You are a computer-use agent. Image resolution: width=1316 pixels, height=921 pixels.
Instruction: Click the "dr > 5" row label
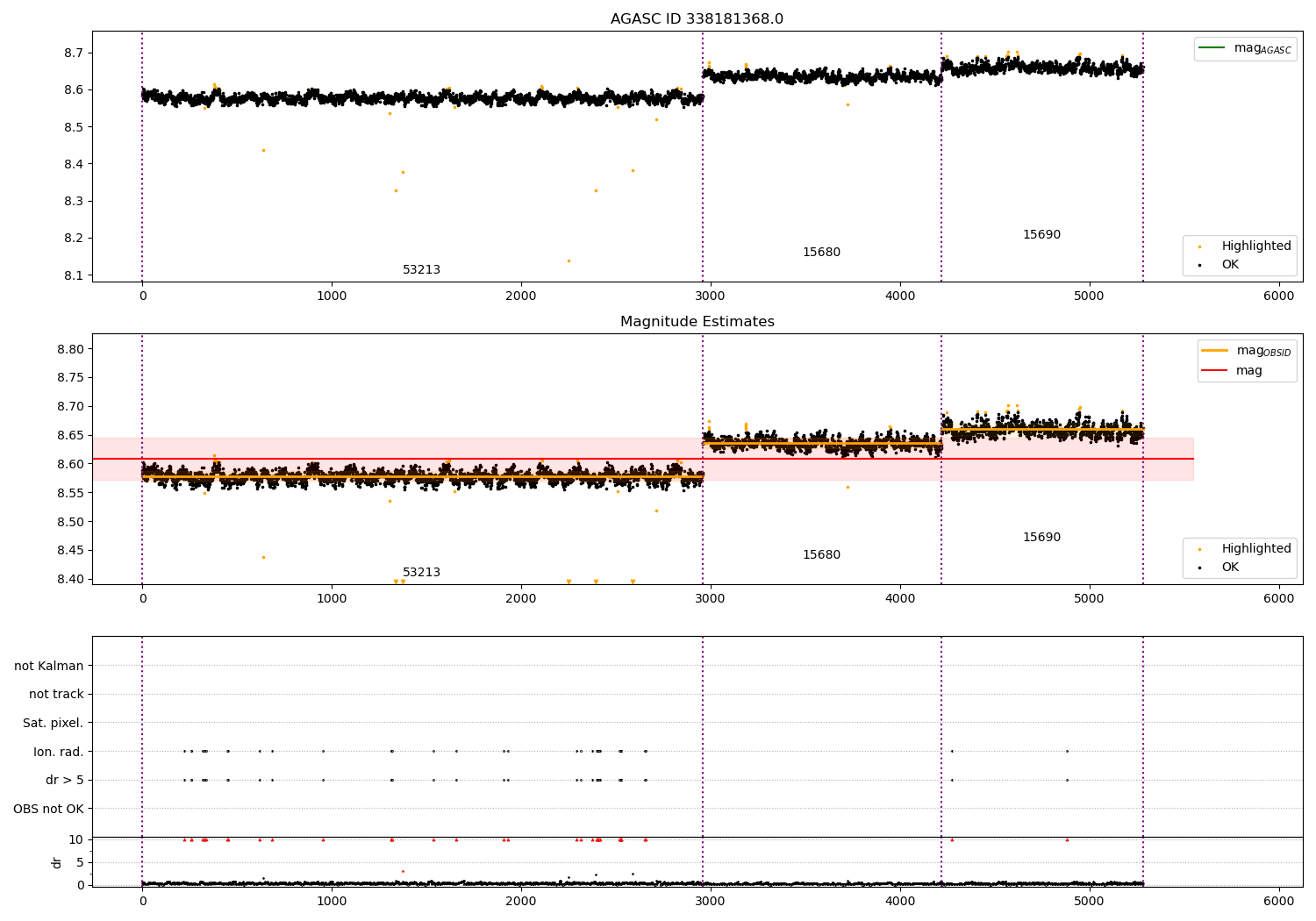(65, 780)
